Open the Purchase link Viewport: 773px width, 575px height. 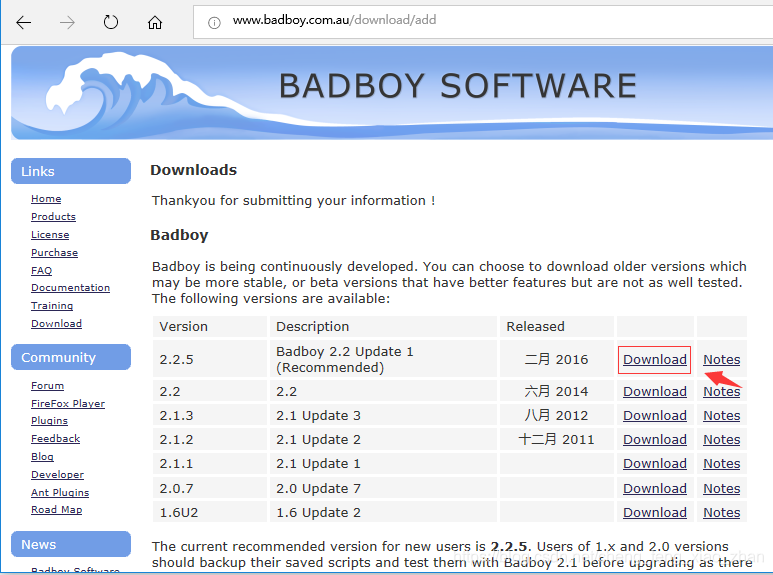tap(54, 252)
